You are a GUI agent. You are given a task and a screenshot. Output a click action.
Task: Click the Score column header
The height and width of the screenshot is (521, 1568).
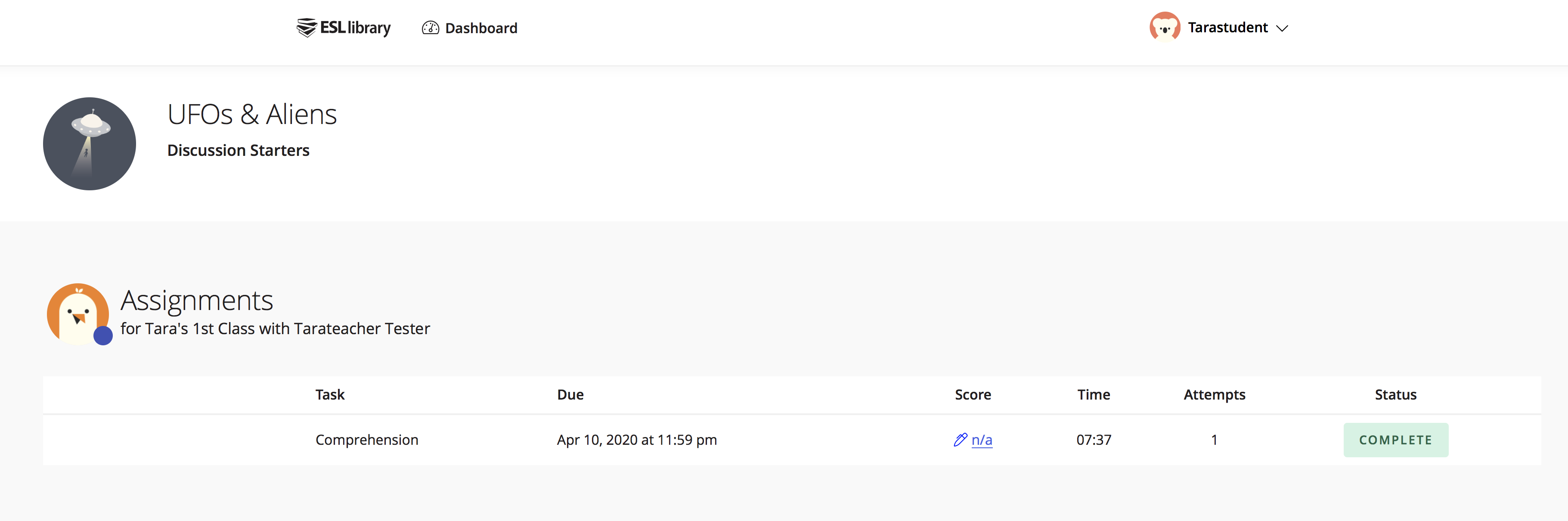click(x=972, y=394)
